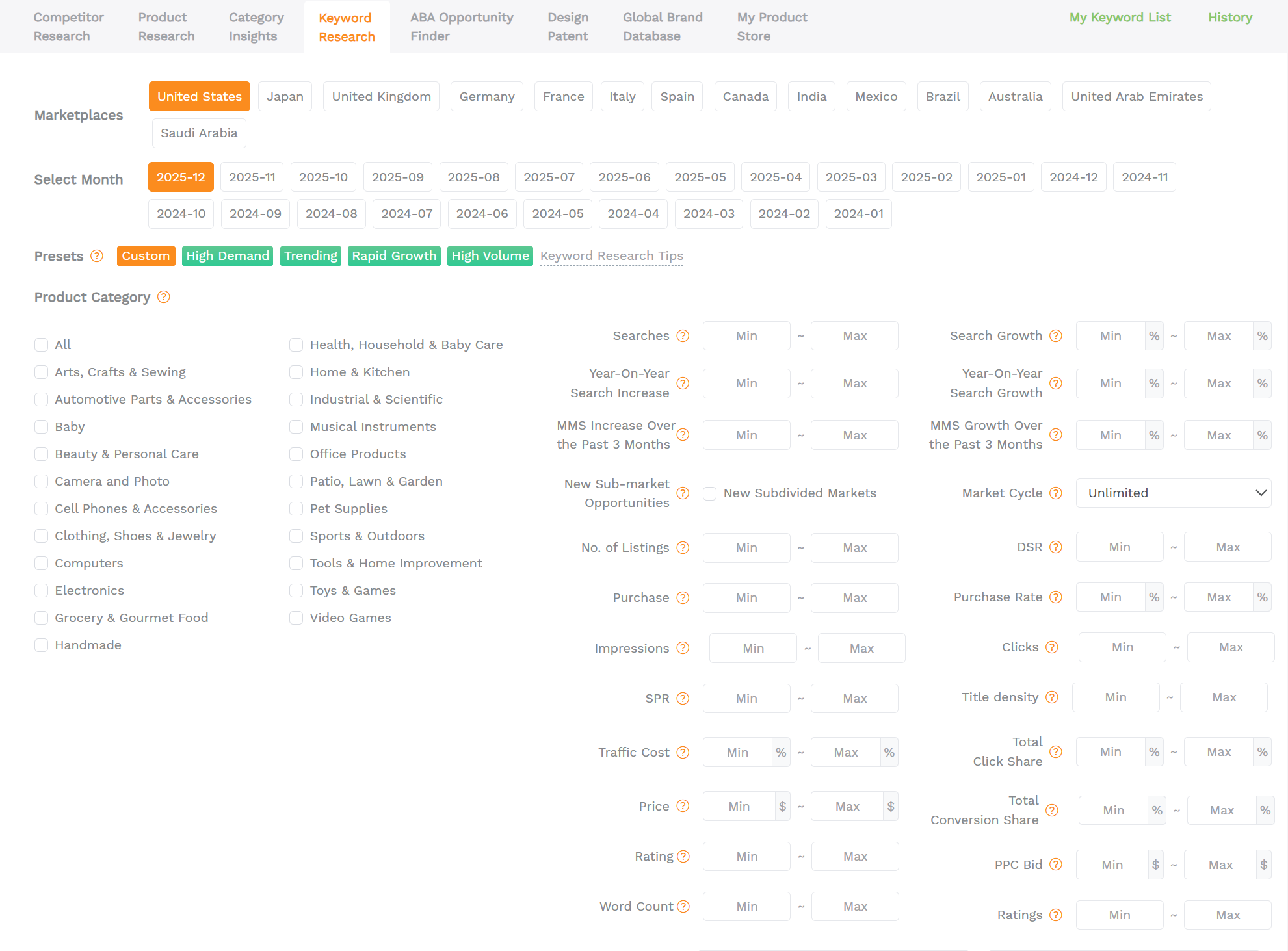Open Keyword Research Tips link
This screenshot has width=1288, height=951.
tap(611, 255)
